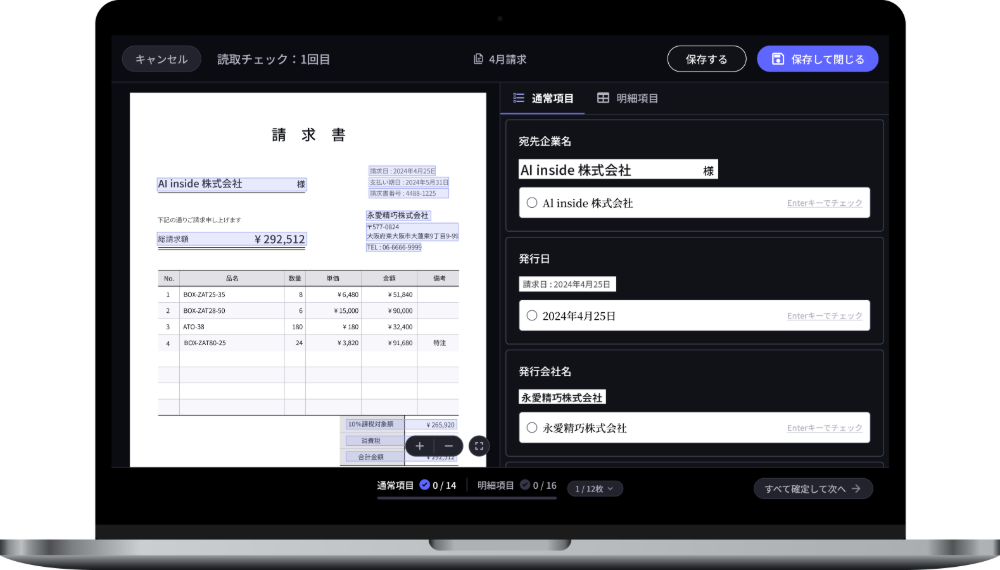Click the 保存する button
Screen dimensions: 1000x570
coord(707,59)
